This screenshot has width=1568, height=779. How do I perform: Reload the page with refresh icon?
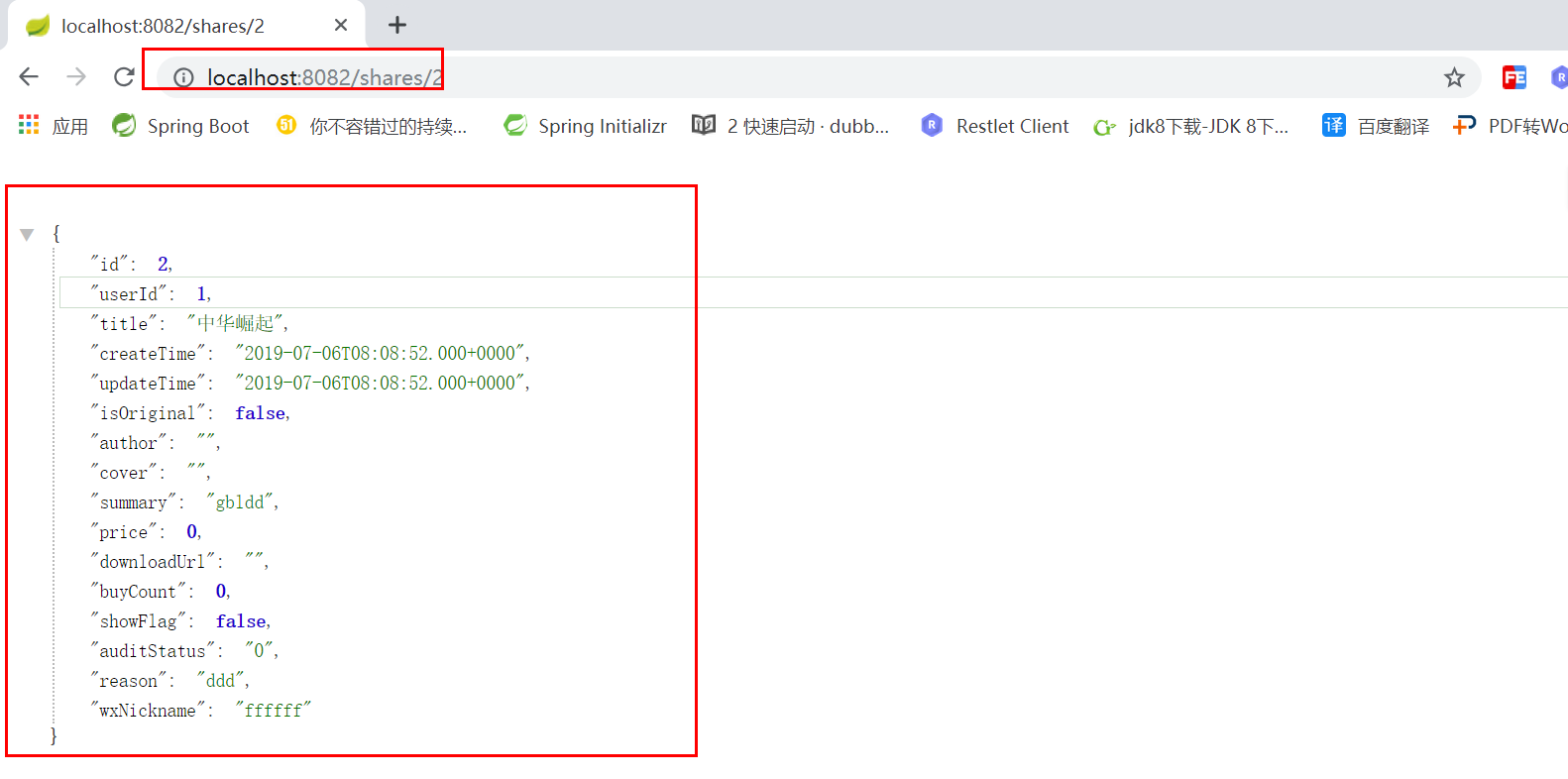tap(124, 76)
